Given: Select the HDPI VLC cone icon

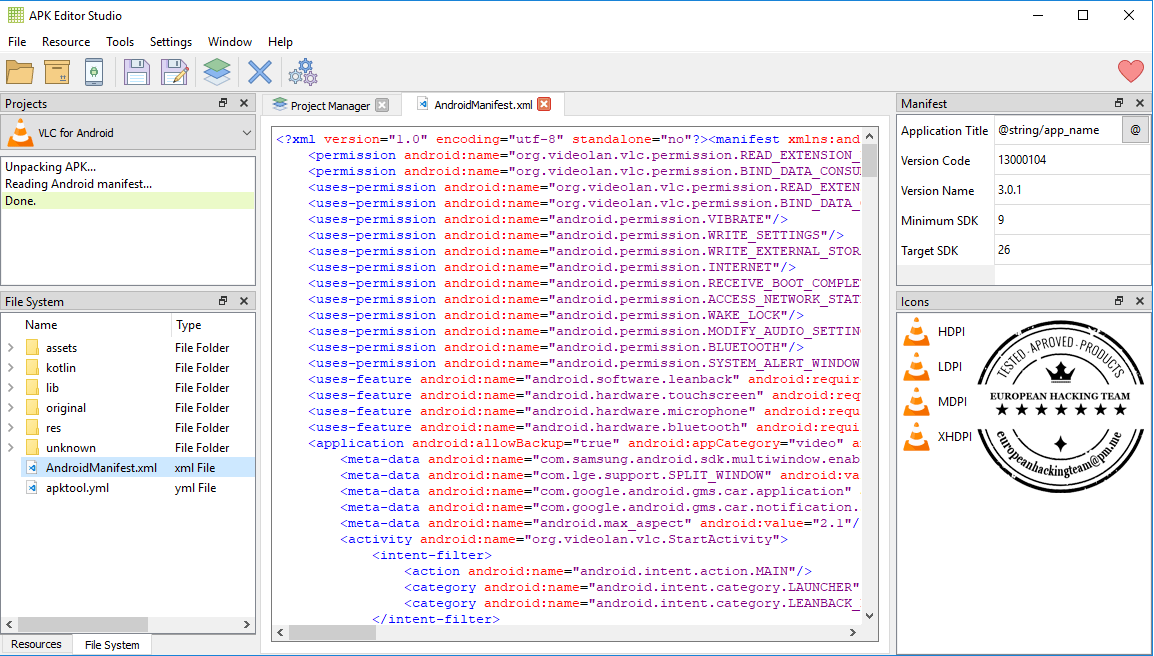Looking at the screenshot, I should pyautogui.click(x=916, y=331).
